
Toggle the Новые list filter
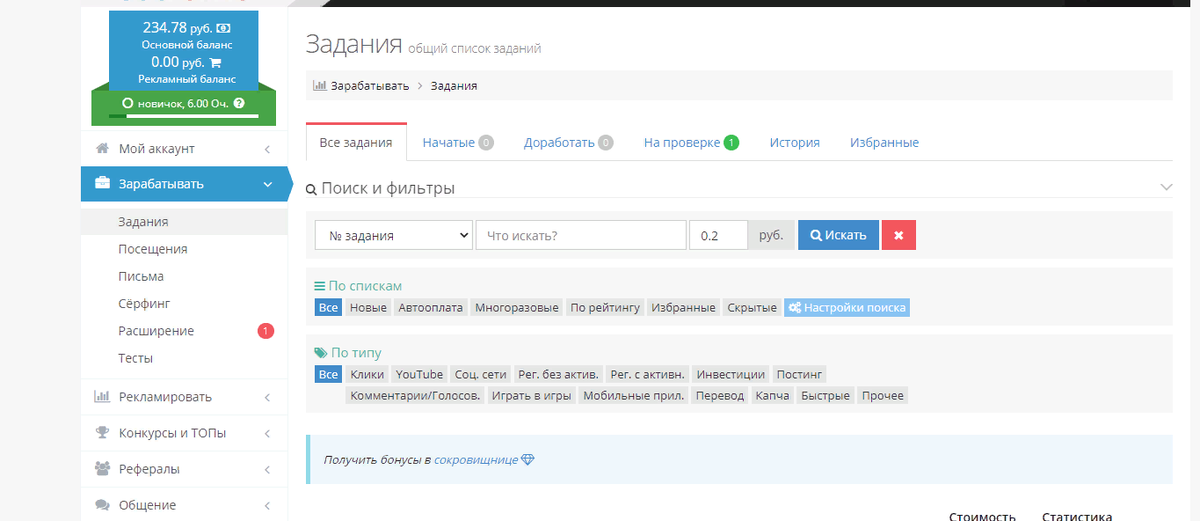[368, 308]
